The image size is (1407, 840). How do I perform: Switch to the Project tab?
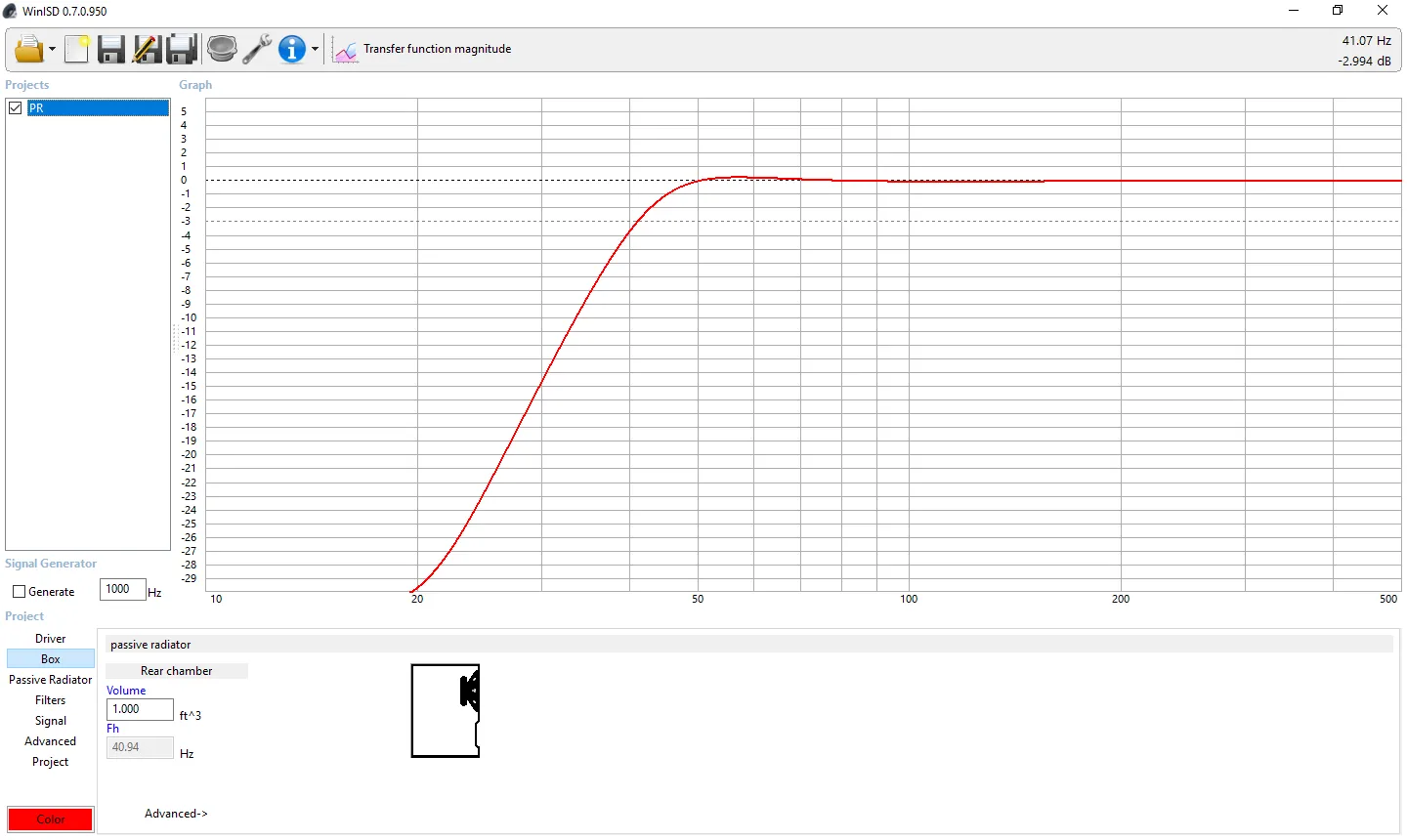(51, 762)
